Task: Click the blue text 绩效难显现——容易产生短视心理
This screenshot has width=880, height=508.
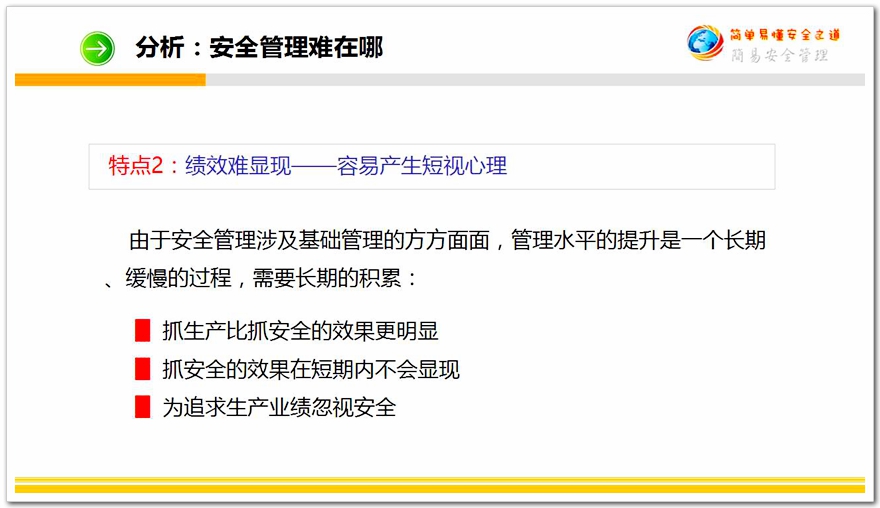Action: (x=346, y=166)
